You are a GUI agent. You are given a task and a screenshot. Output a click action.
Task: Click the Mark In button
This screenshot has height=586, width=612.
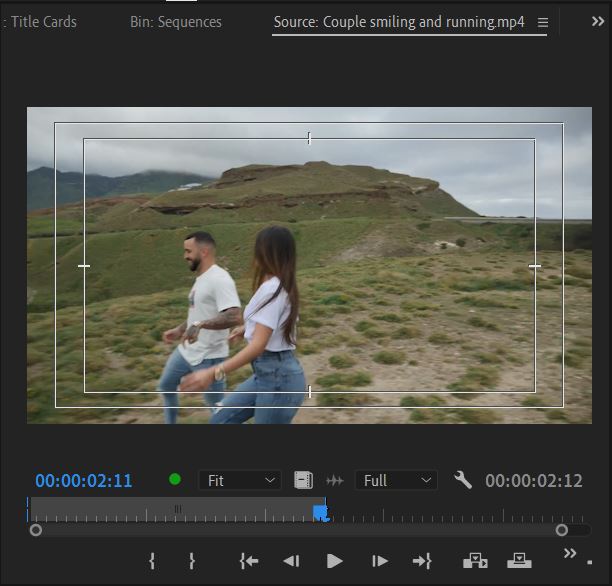click(x=152, y=561)
